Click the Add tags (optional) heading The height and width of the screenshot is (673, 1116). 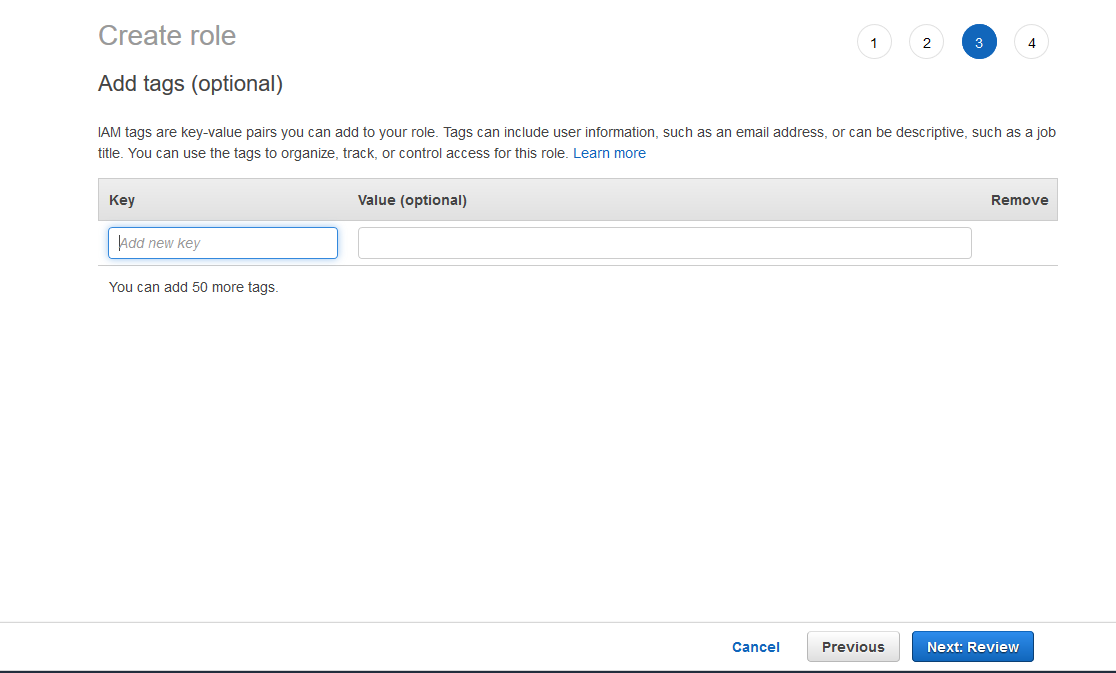(190, 84)
